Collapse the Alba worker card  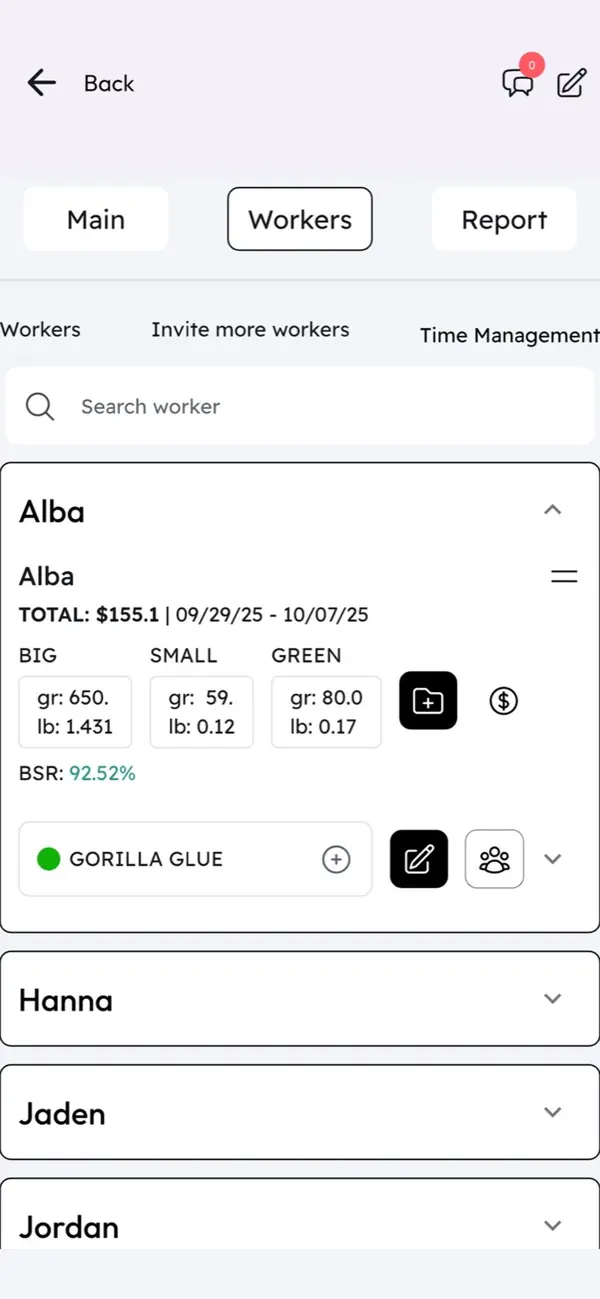553,510
